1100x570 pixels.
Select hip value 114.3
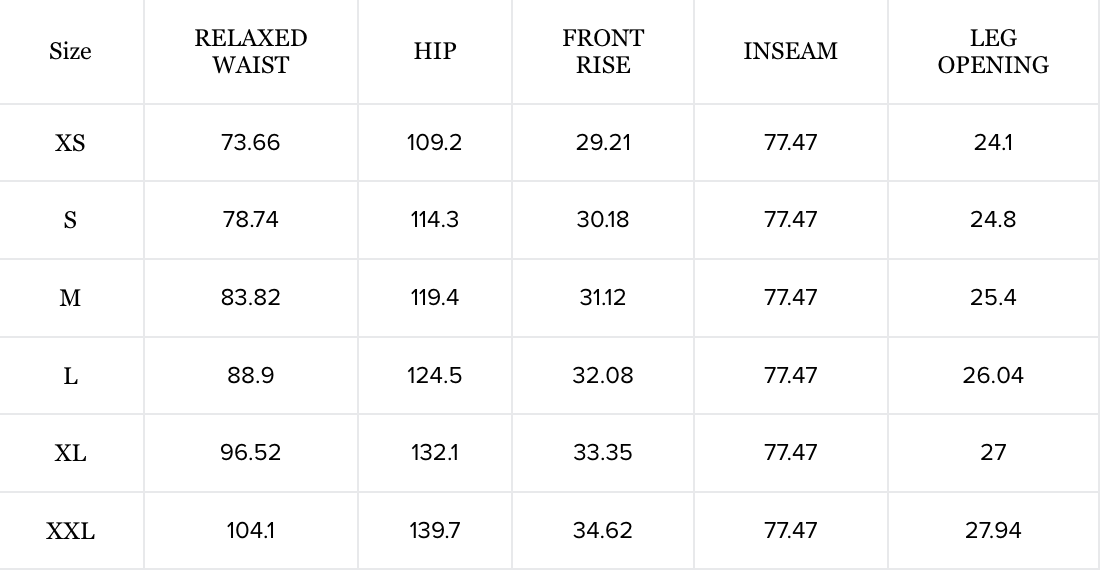pos(435,220)
